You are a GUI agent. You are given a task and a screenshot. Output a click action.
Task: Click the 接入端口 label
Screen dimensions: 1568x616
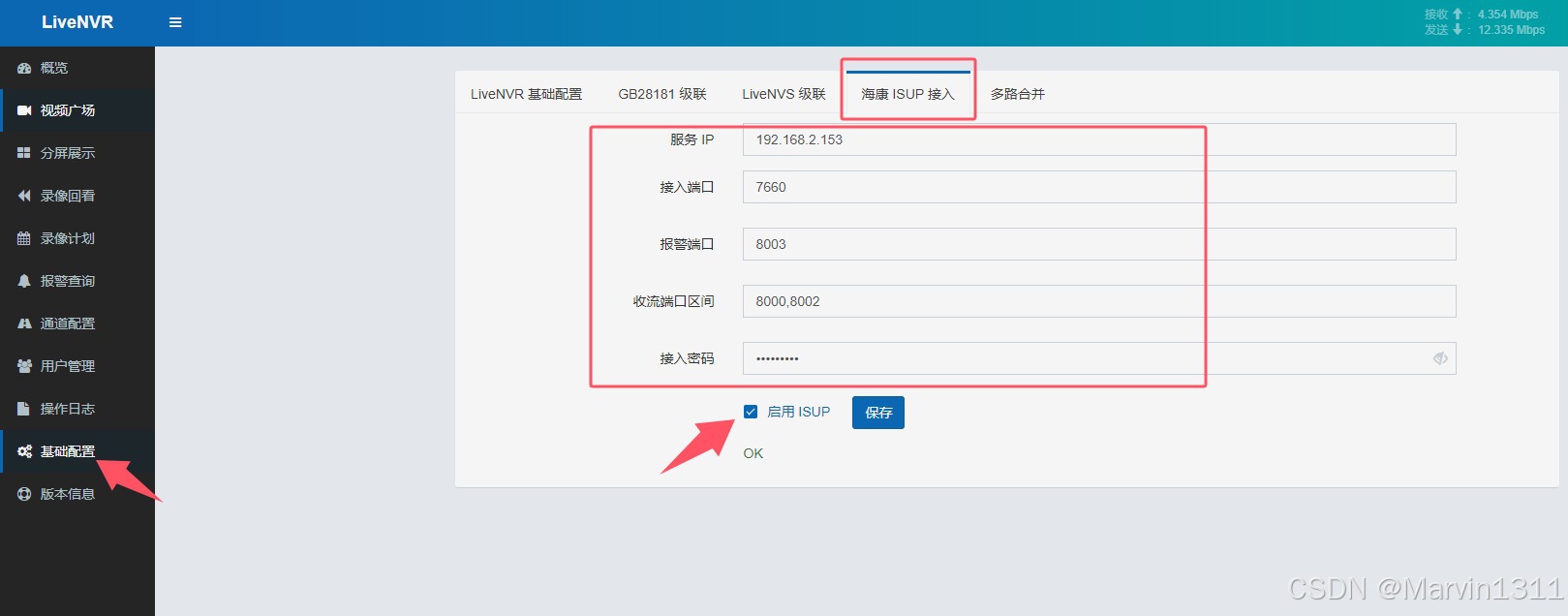tap(687, 187)
